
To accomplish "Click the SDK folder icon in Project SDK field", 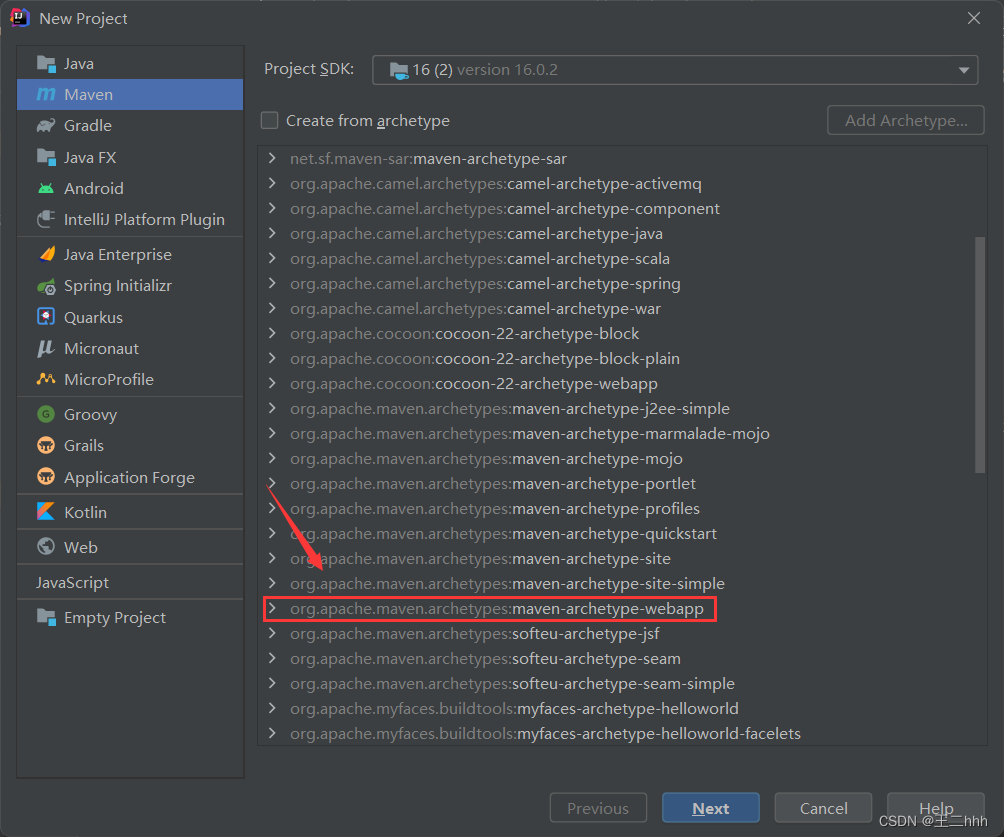I will (x=399, y=70).
